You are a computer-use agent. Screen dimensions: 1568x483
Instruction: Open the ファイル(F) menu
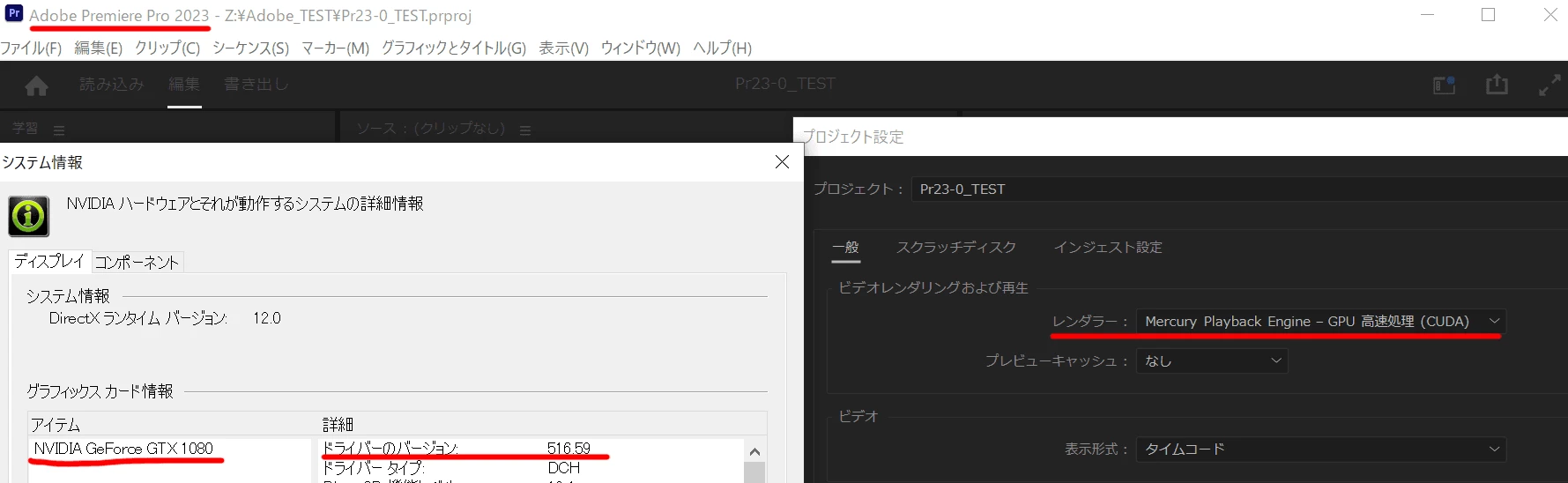tap(31, 48)
